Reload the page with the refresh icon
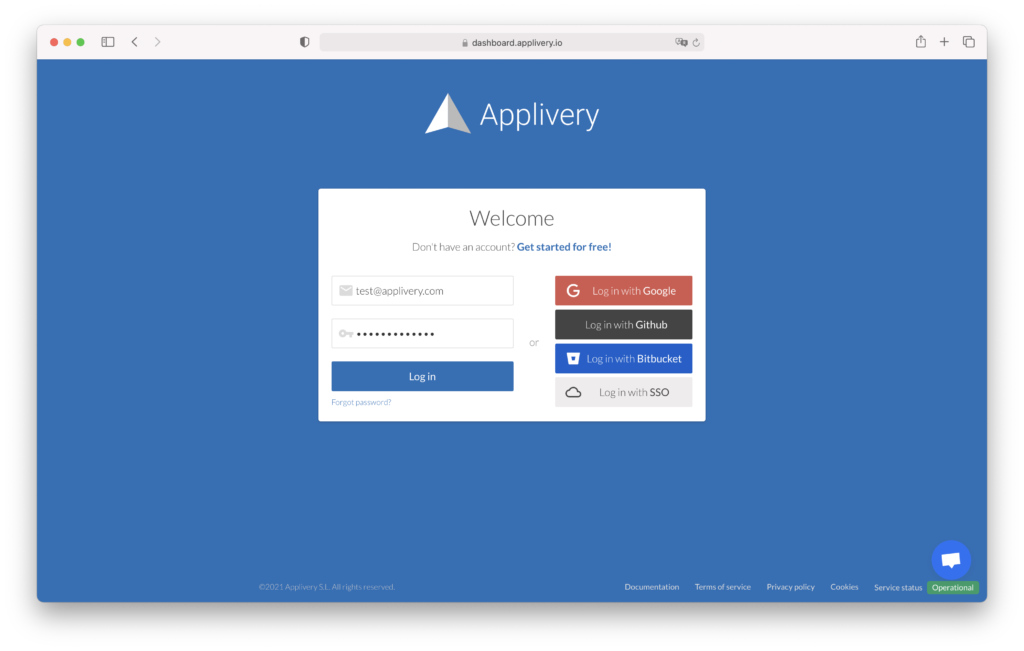 coord(696,42)
